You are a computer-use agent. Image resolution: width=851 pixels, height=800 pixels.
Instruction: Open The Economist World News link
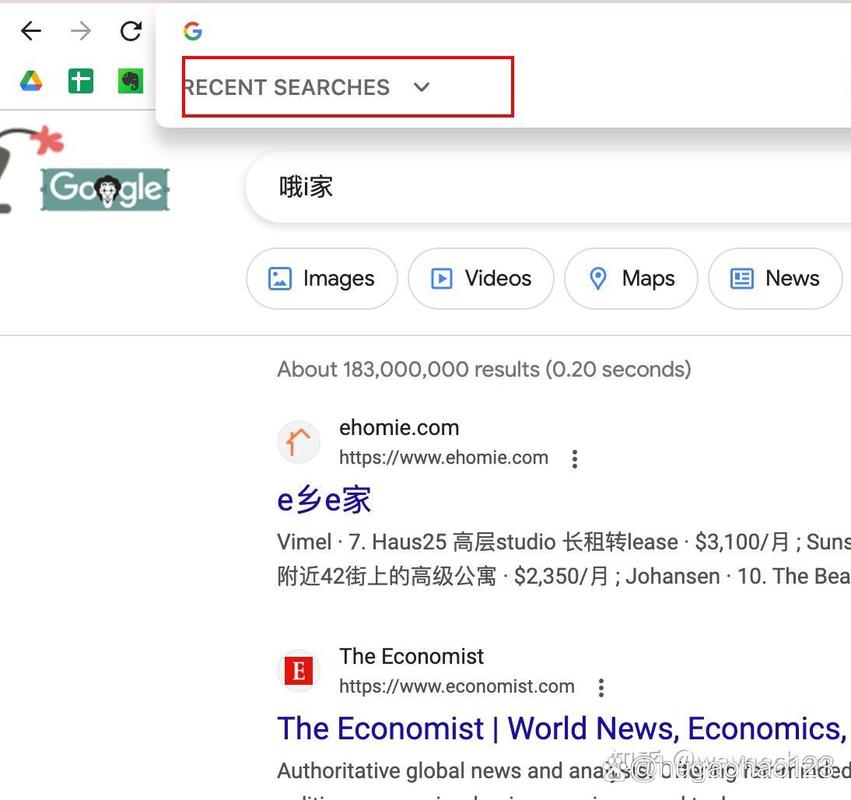tap(562, 728)
